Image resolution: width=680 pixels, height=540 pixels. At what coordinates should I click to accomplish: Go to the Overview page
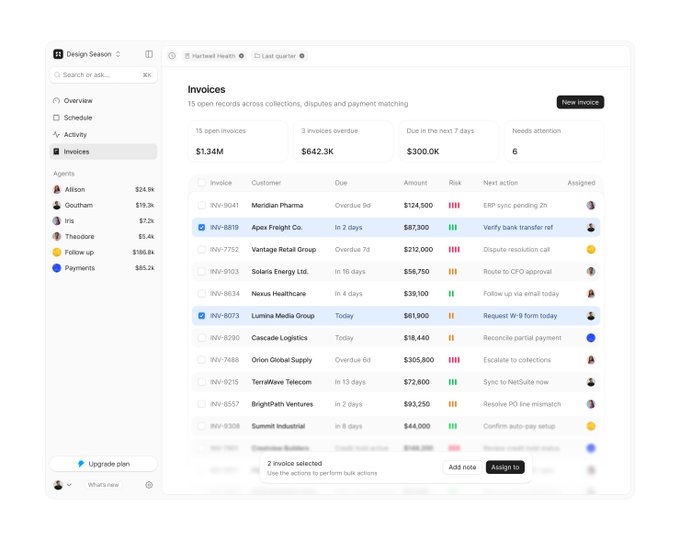(103, 101)
